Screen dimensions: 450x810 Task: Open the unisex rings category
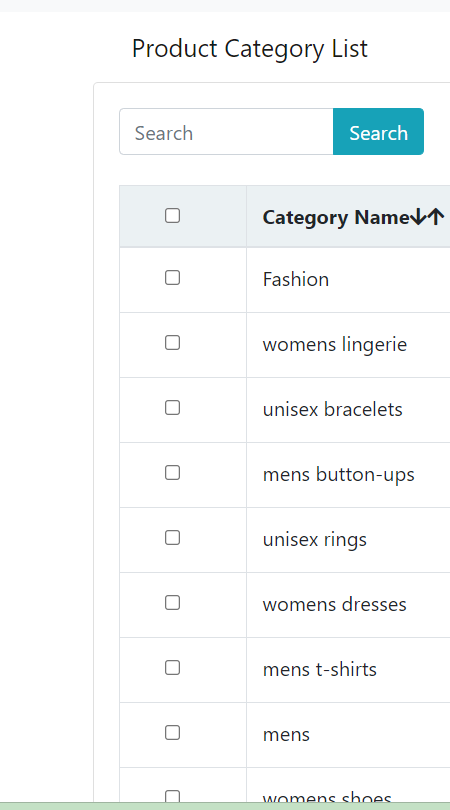click(x=315, y=540)
